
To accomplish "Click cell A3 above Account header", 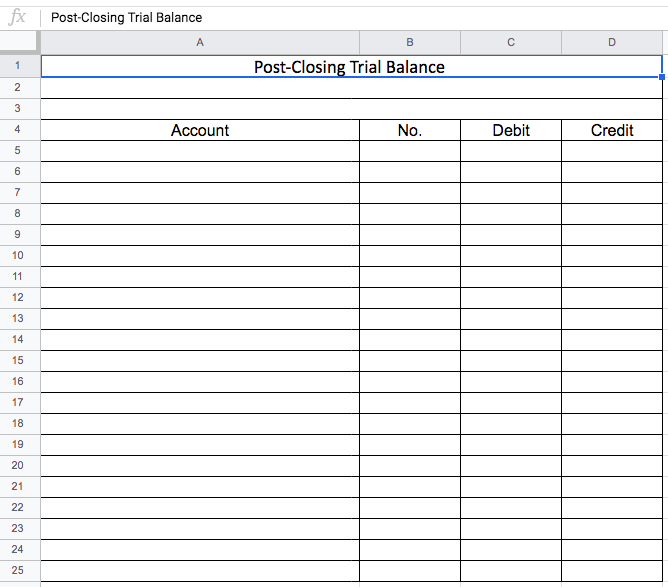I will (x=351, y=109).
